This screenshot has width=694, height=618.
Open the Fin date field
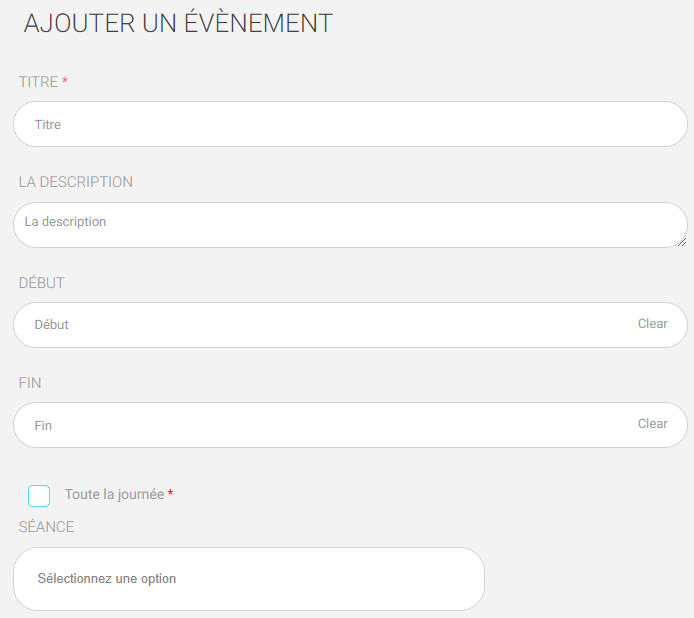click(x=320, y=425)
